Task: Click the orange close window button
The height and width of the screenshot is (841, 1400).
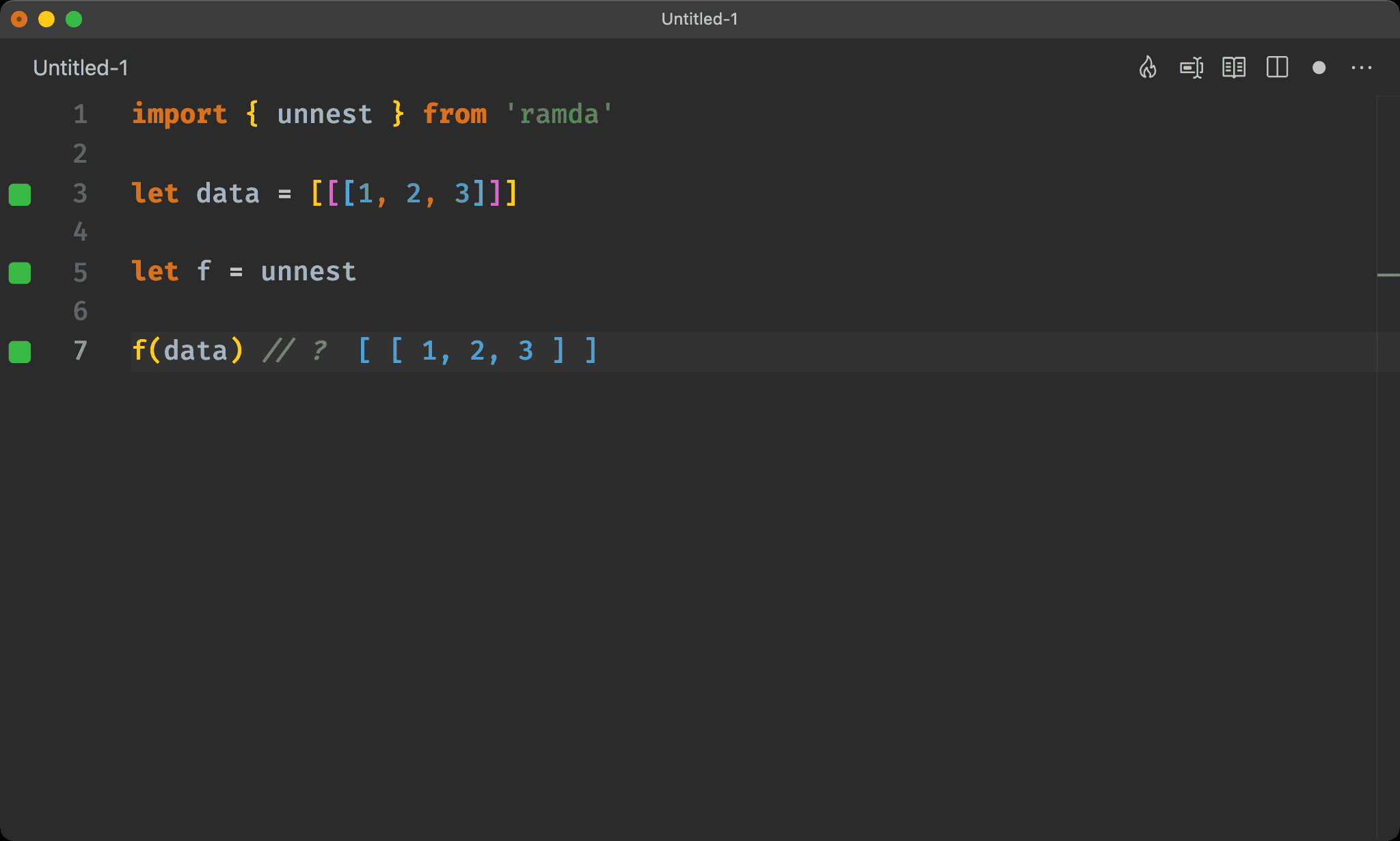Action: click(19, 19)
